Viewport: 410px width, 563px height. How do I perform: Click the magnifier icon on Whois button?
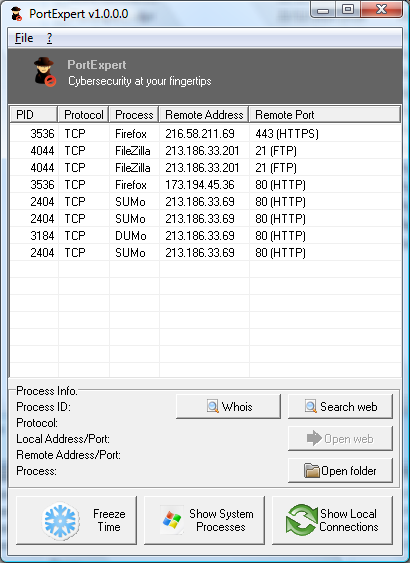point(213,406)
